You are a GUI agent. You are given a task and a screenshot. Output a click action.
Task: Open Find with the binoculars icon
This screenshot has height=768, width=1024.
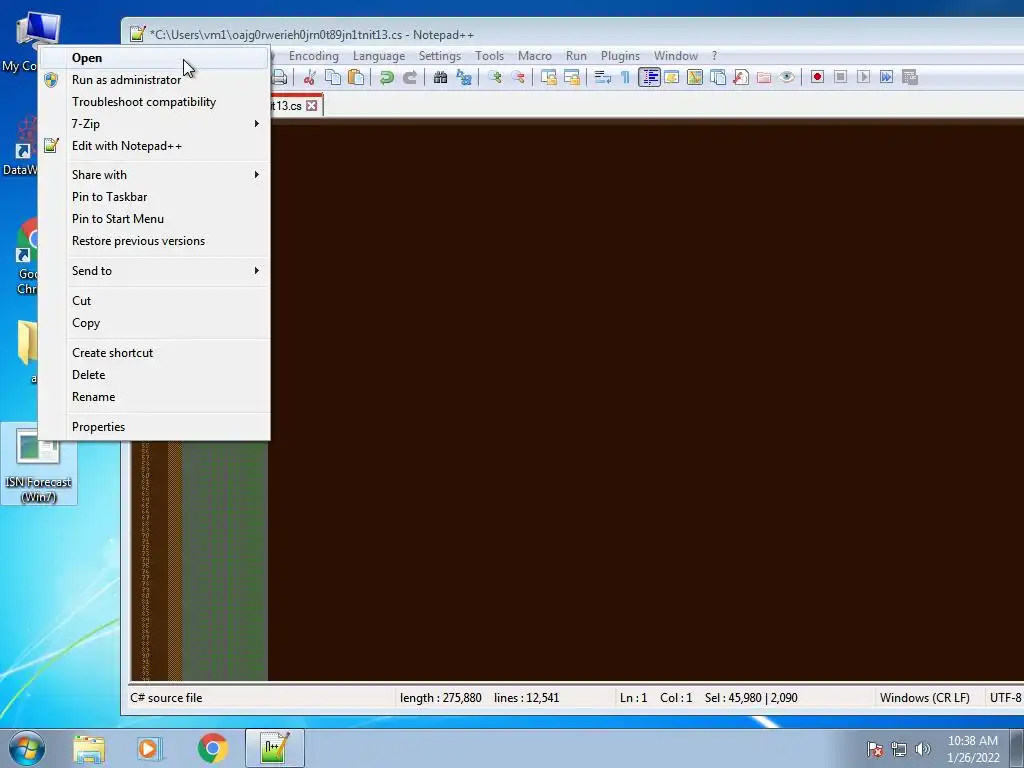click(440, 77)
